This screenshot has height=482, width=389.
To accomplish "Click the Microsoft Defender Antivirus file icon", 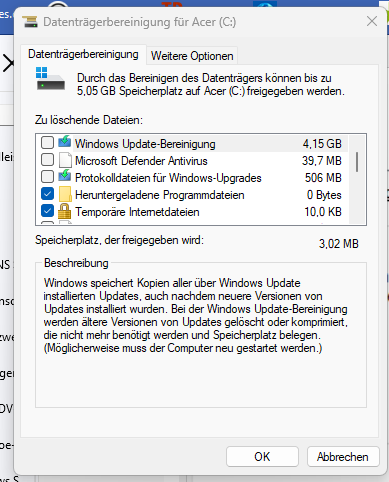I will coord(65,160).
